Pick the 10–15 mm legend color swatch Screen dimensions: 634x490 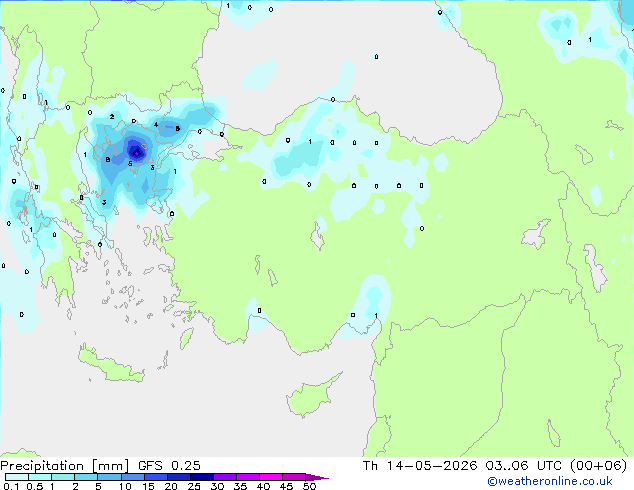tap(132, 477)
